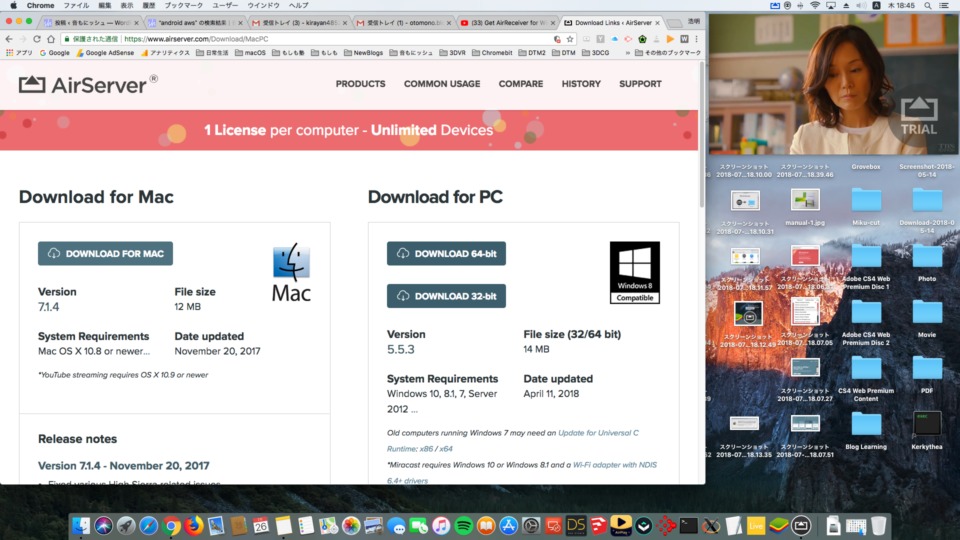Open Wi-Fi status icon in menu bar
This screenshot has height=540, width=960.
(x=815, y=6)
